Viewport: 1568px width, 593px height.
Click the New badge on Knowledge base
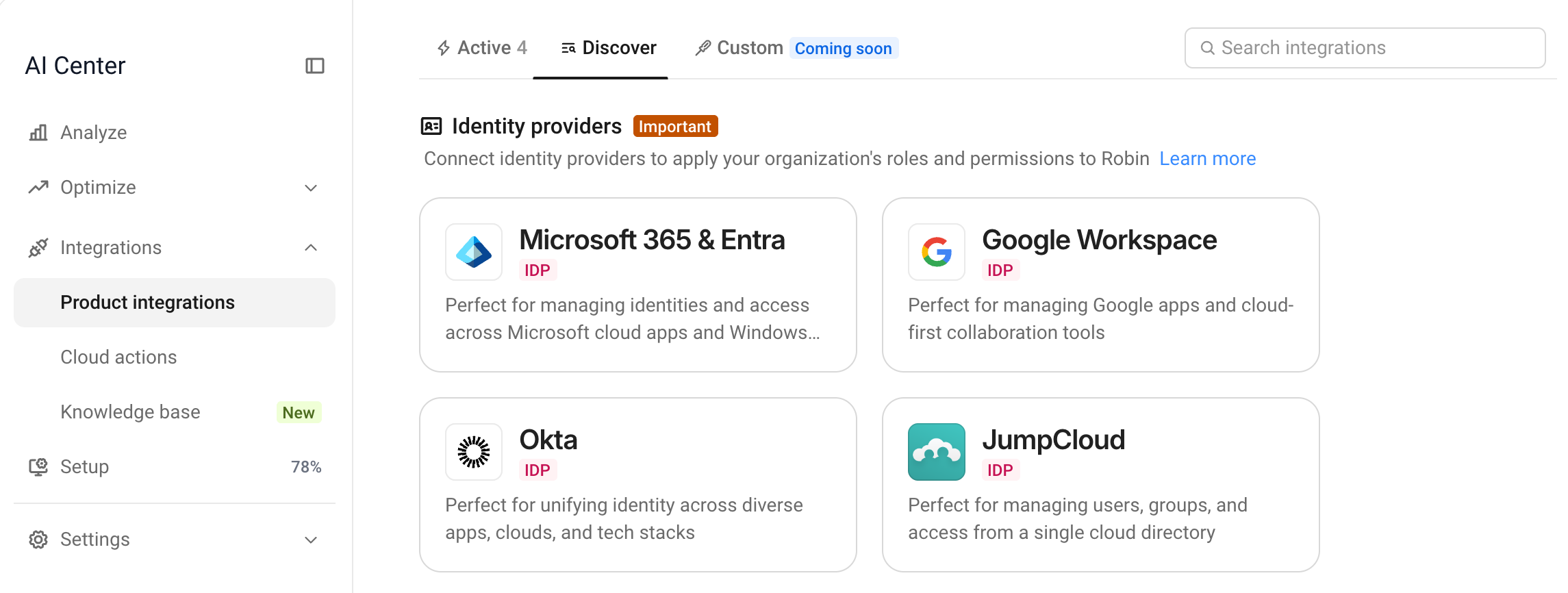click(x=299, y=413)
